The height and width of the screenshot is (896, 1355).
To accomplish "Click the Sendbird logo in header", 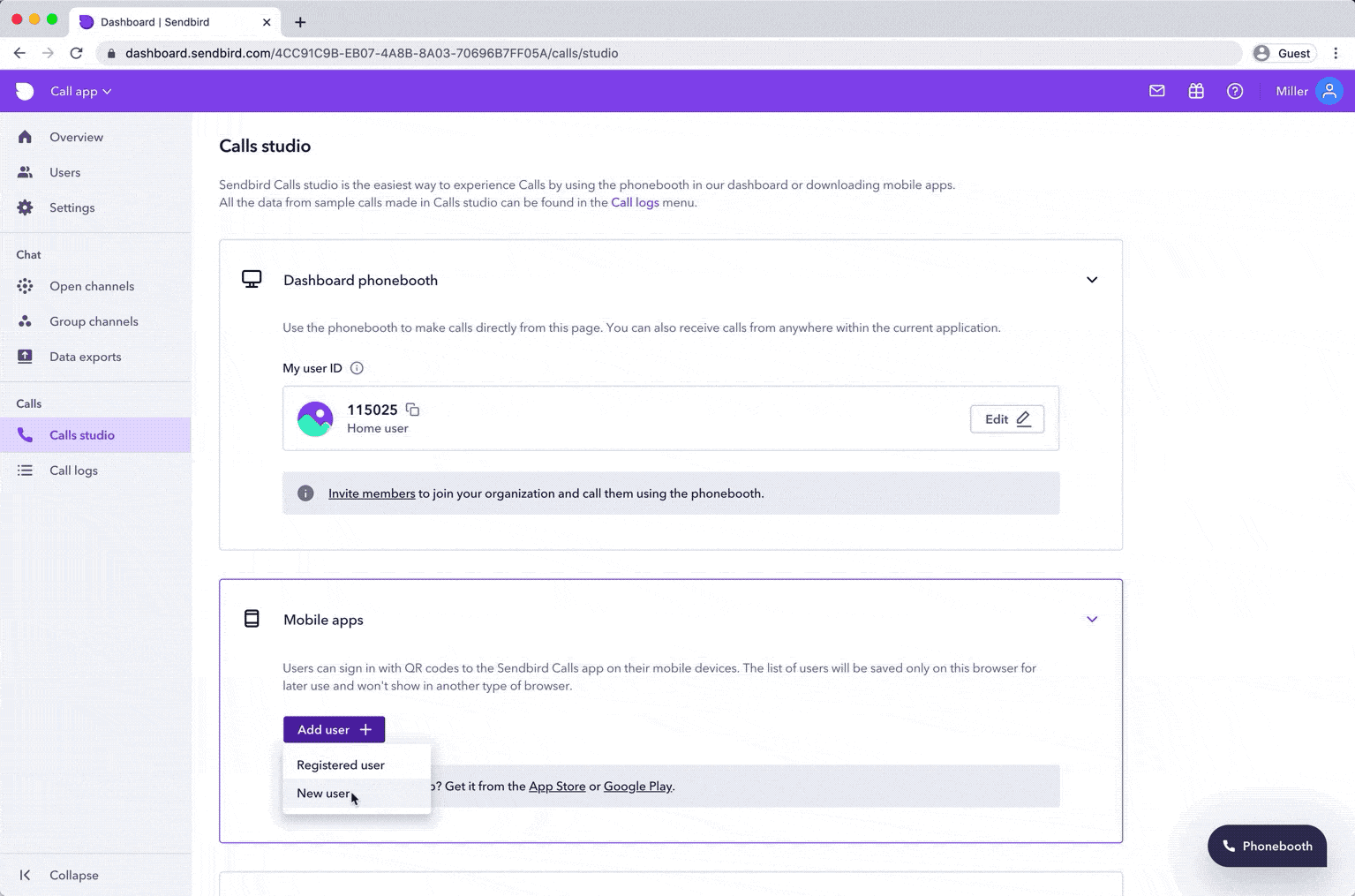I will (x=25, y=91).
